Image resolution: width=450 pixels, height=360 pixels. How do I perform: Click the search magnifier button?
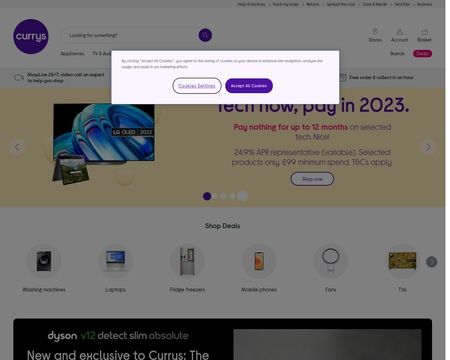click(x=205, y=35)
